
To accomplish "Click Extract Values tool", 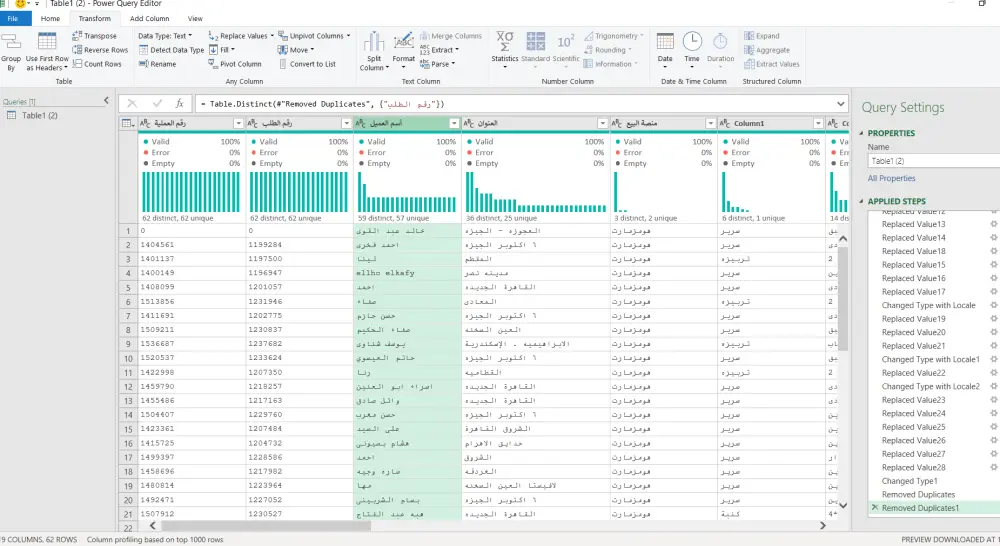I will (772, 64).
